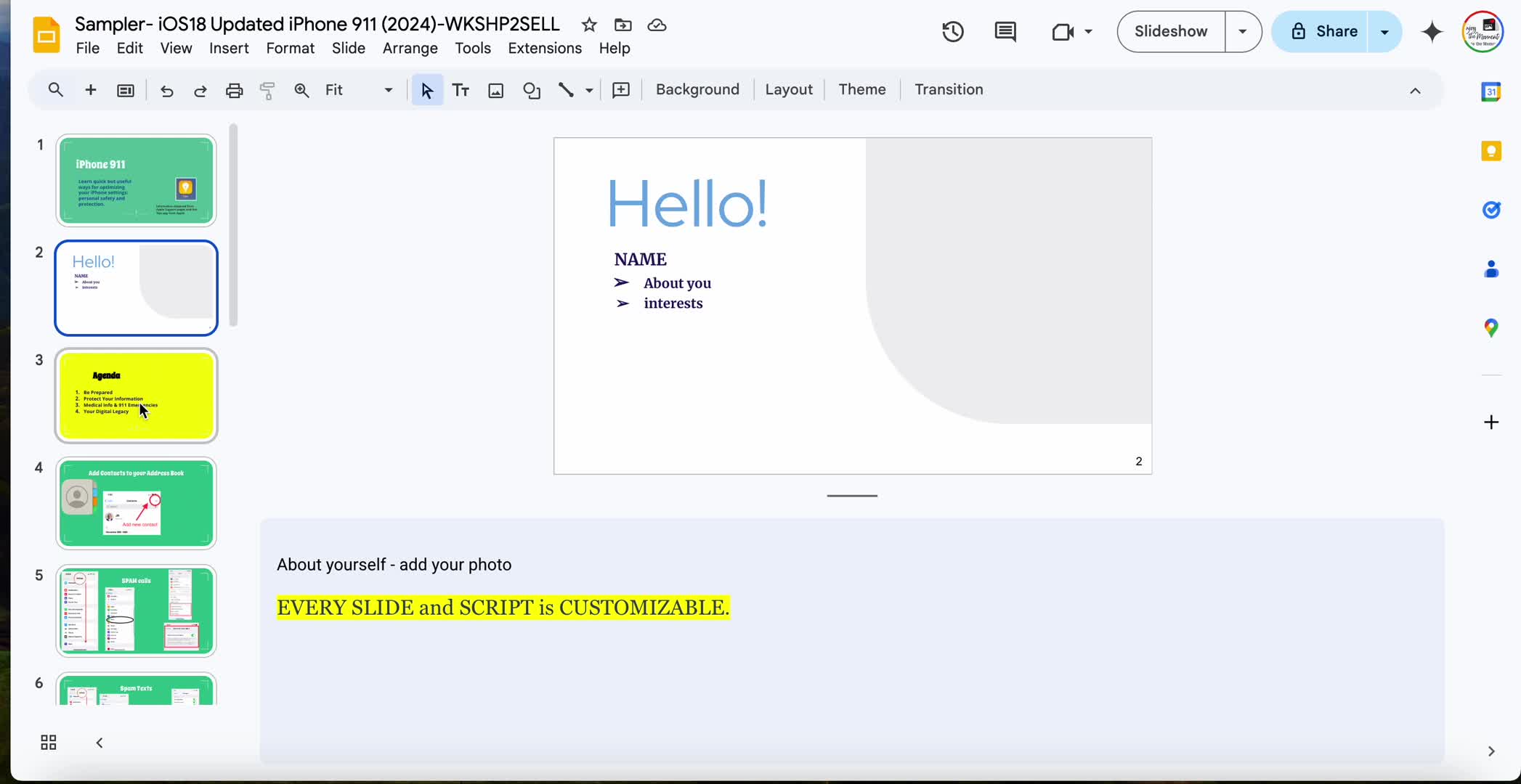Start the Slideshow
Screen dimensions: 1521x784
tap(1171, 31)
